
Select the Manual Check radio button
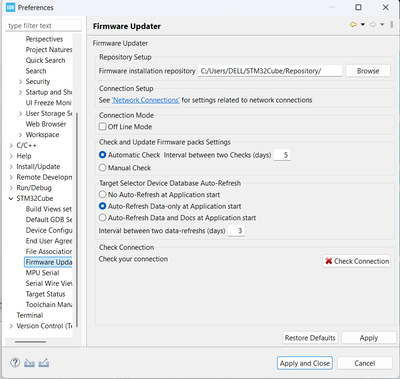click(103, 168)
